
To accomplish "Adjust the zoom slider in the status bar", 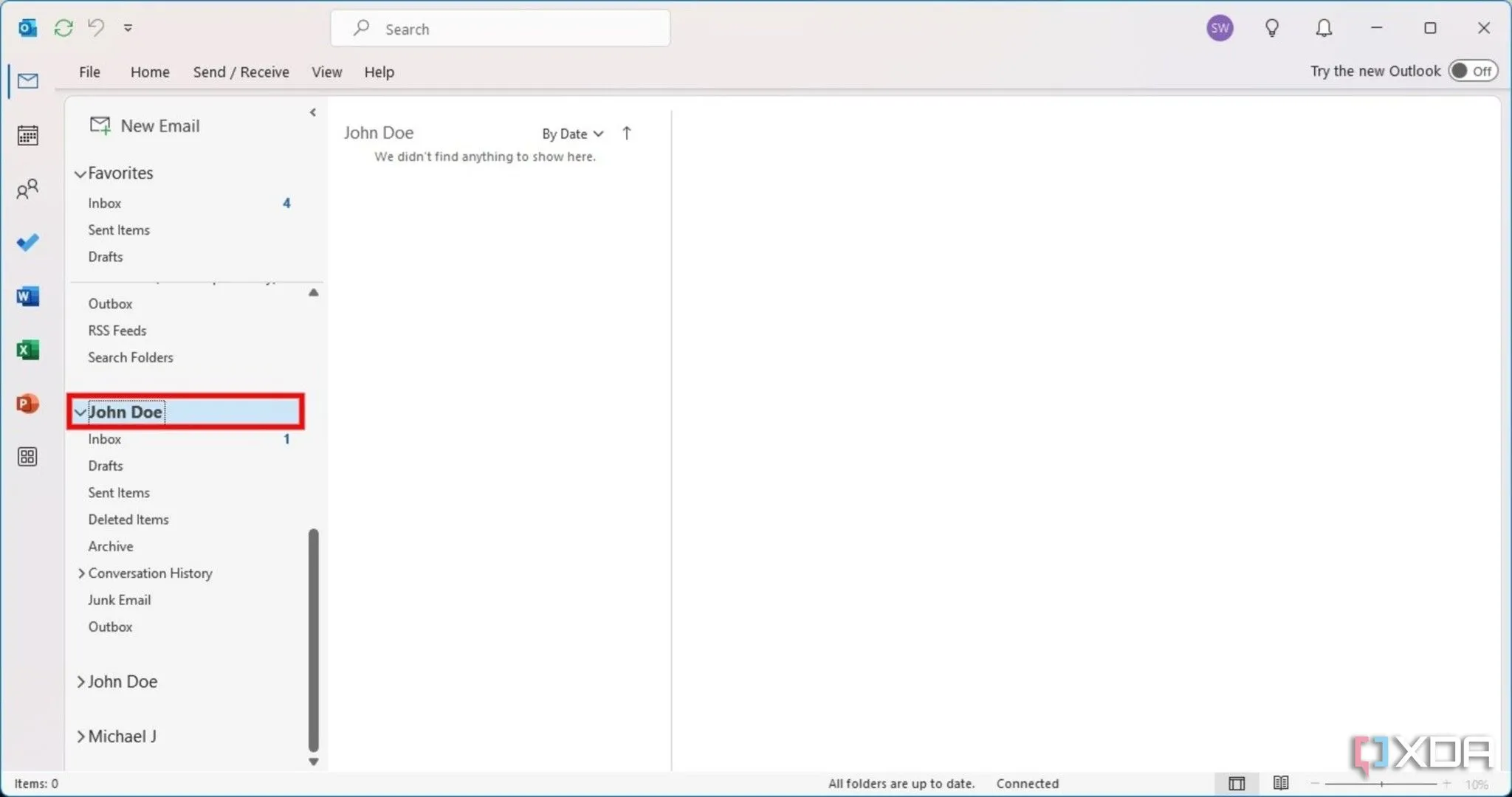I will (1381, 783).
